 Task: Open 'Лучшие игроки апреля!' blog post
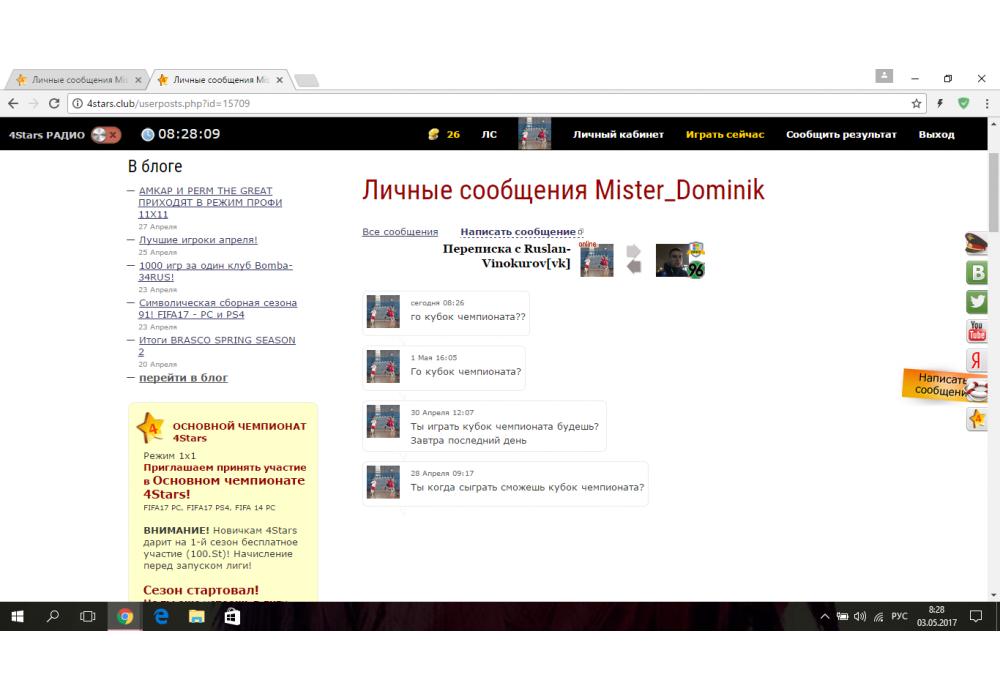[x=198, y=240]
